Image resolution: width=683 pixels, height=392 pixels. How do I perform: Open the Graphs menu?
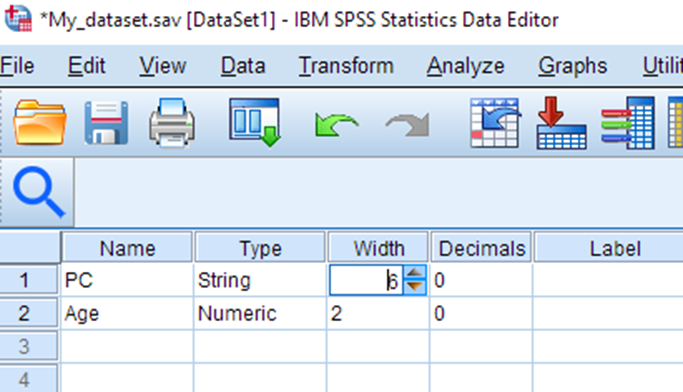572,66
